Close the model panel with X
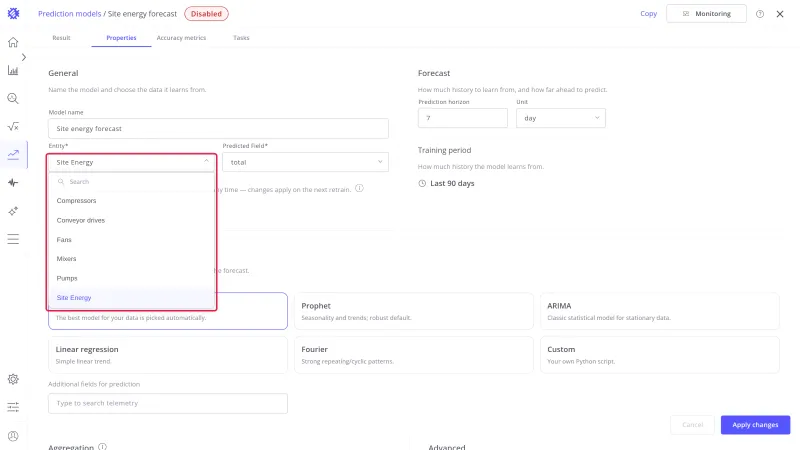800x450 pixels. [780, 14]
